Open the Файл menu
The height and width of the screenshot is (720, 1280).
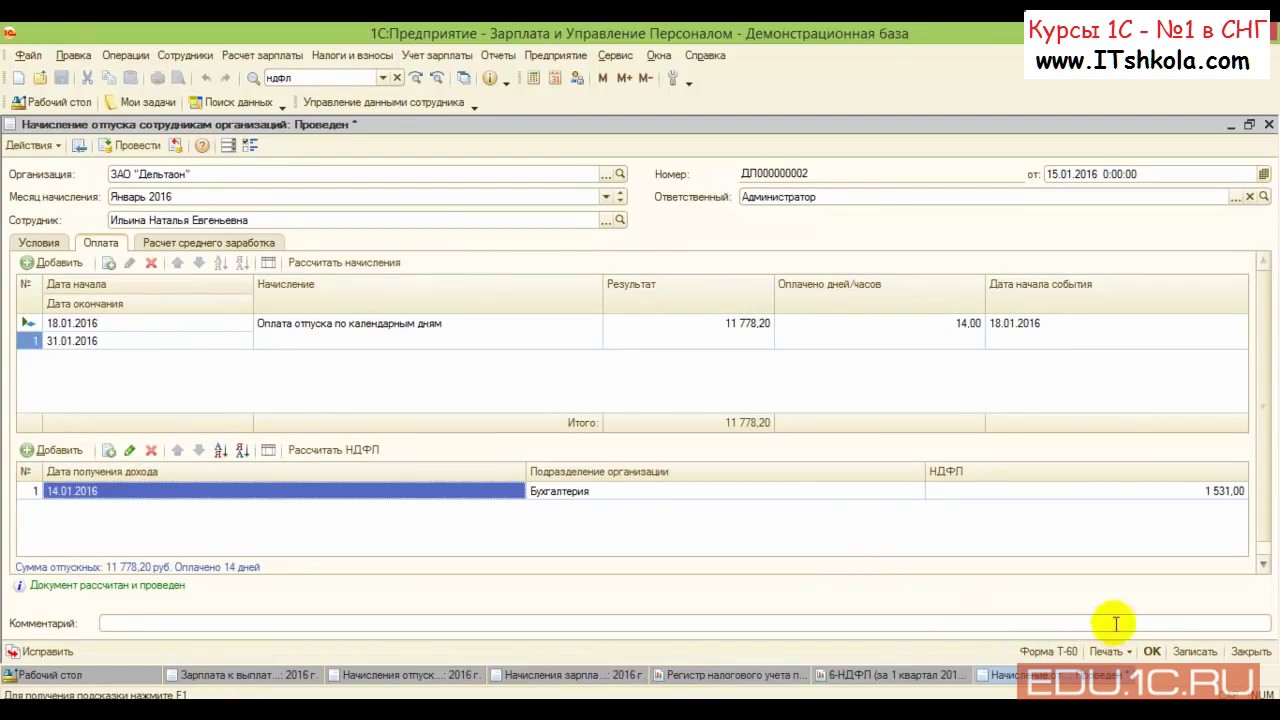click(28, 56)
